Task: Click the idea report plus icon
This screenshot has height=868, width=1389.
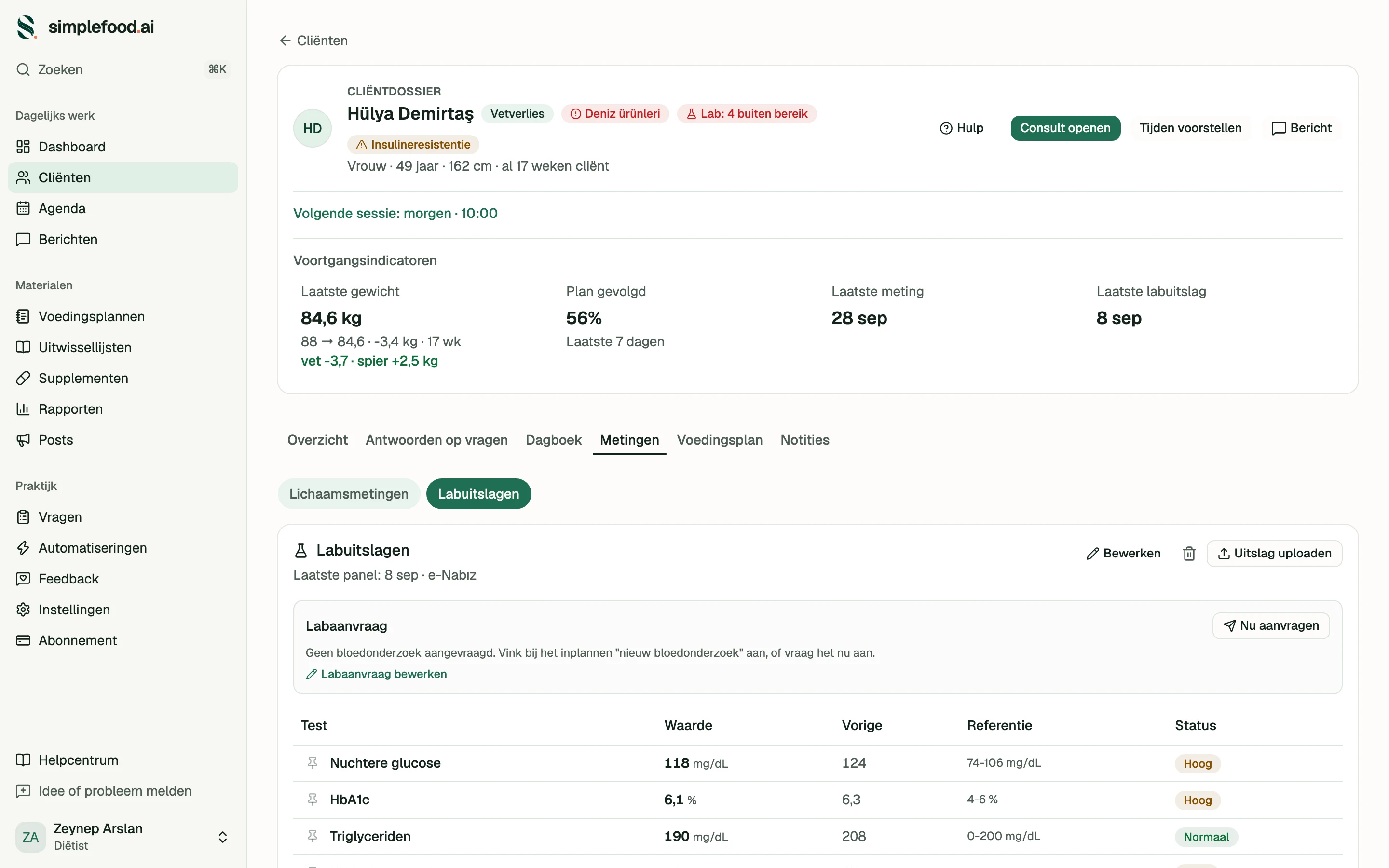Action: [23, 791]
